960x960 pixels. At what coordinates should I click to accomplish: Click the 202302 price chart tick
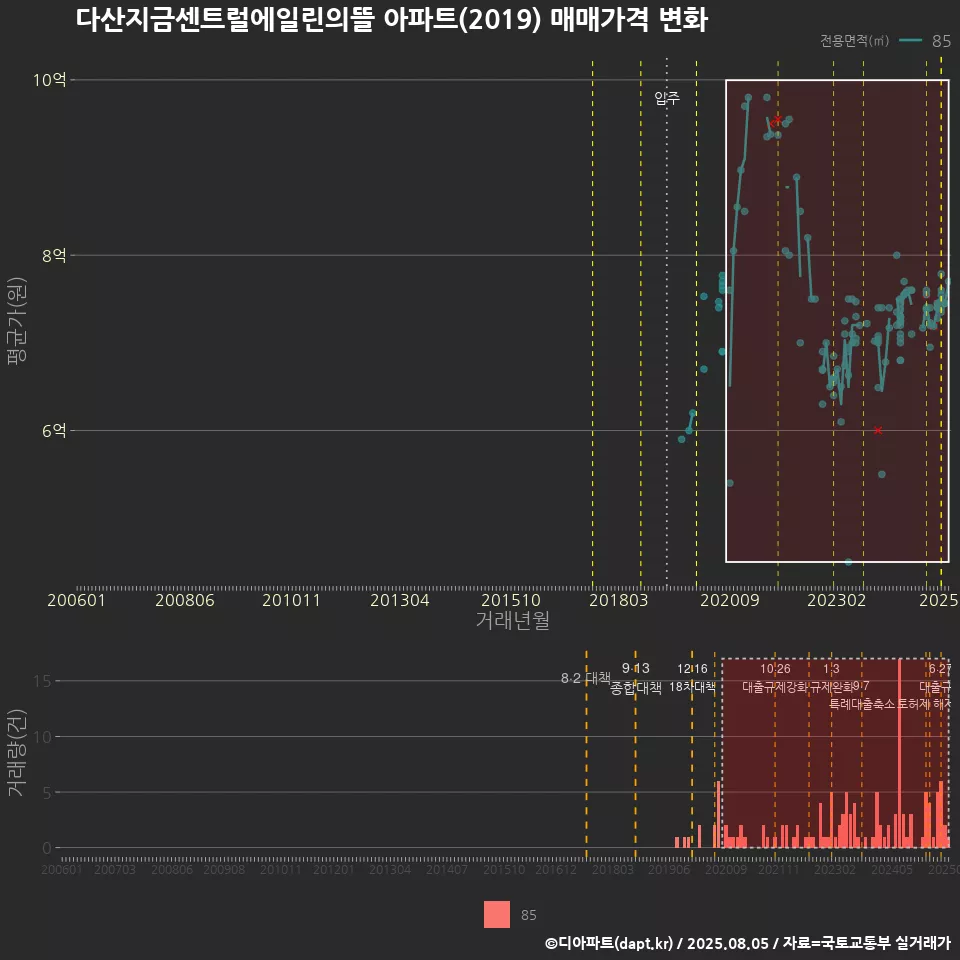(836, 600)
